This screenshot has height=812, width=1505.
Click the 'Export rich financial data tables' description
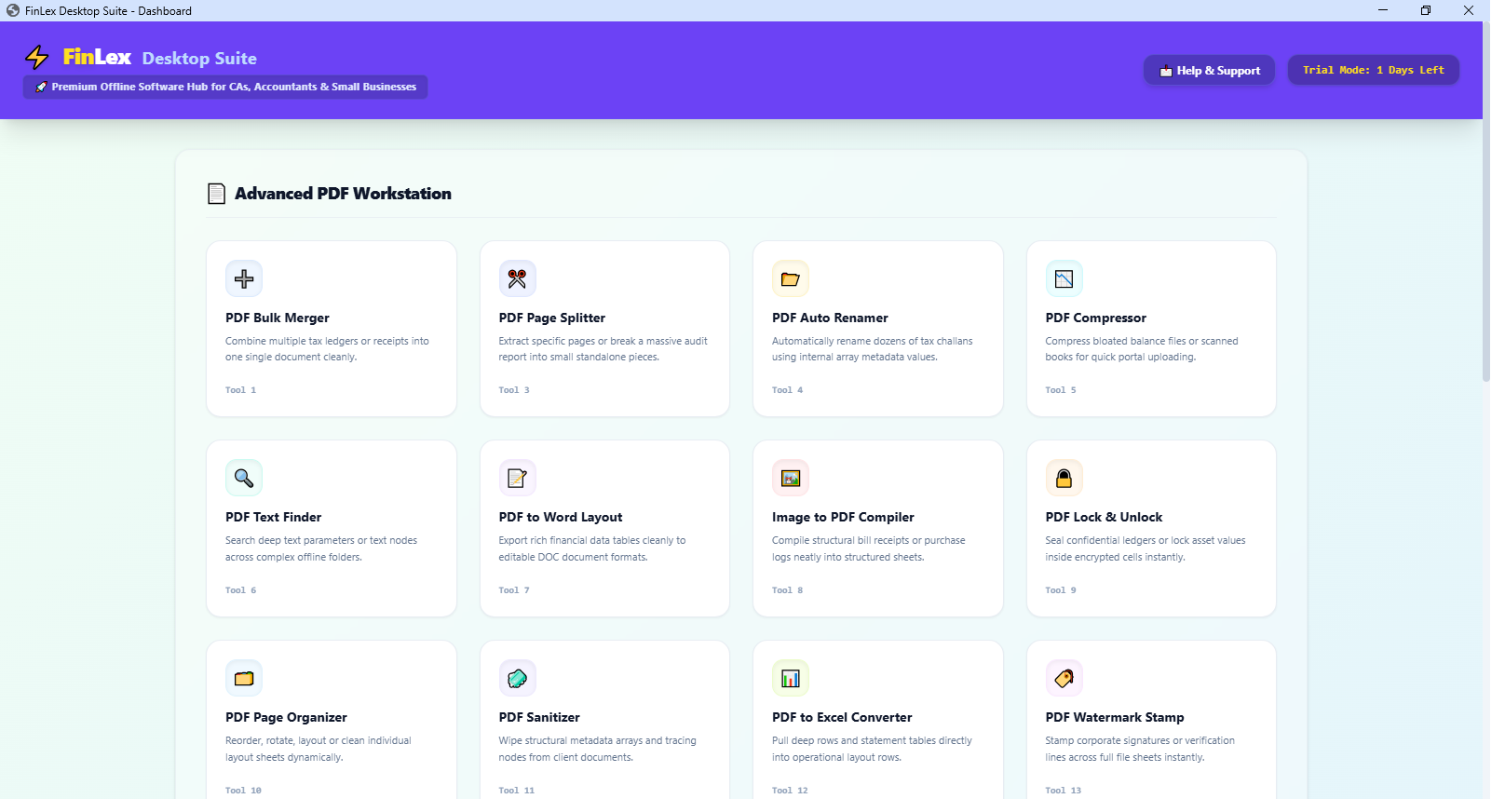(592, 548)
